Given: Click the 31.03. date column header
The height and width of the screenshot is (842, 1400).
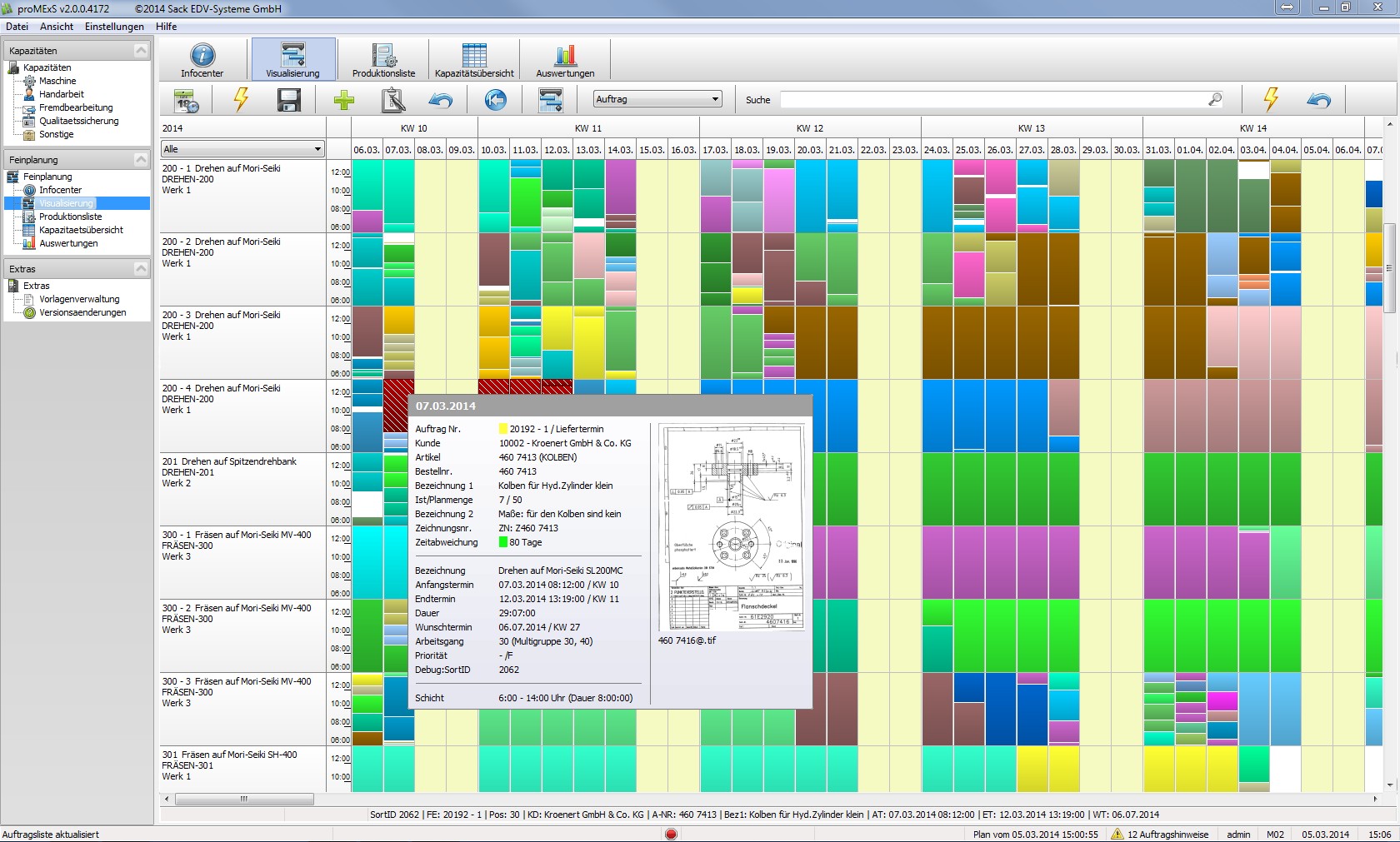Looking at the screenshot, I should point(1158,150).
